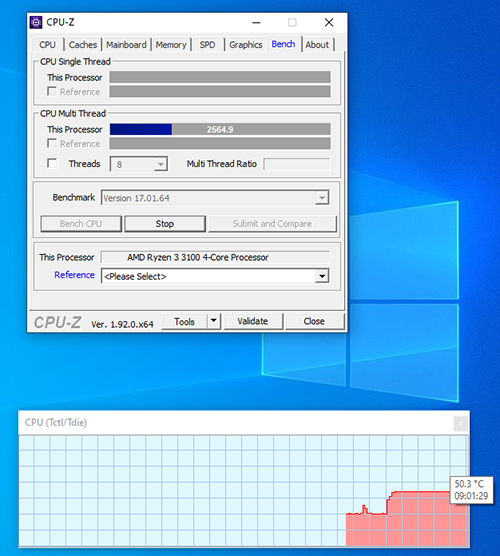The image size is (500, 556).
Task: Expand the Reference processor Please Select dropdown
Action: point(322,276)
